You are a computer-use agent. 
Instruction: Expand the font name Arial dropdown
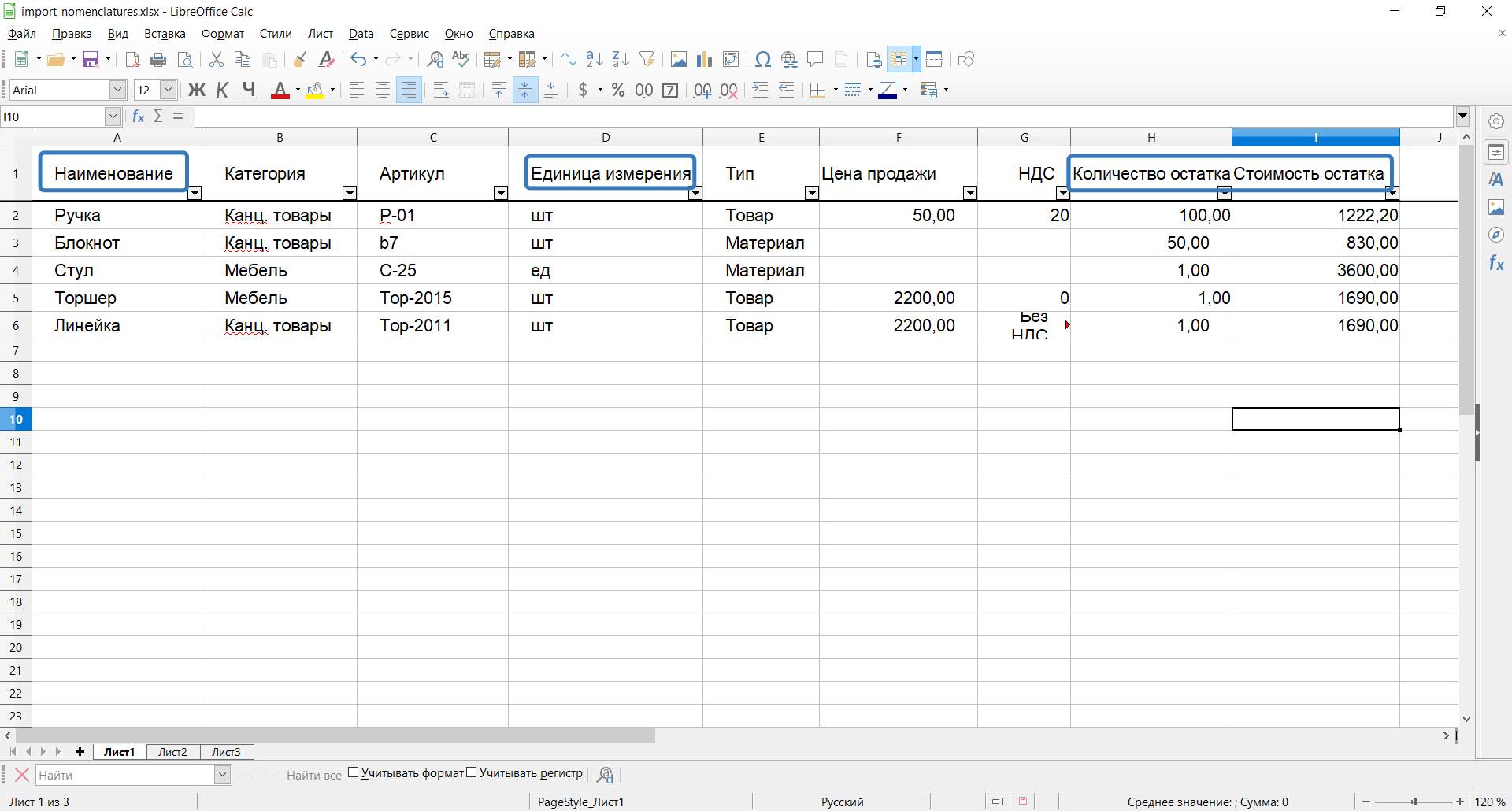click(117, 91)
